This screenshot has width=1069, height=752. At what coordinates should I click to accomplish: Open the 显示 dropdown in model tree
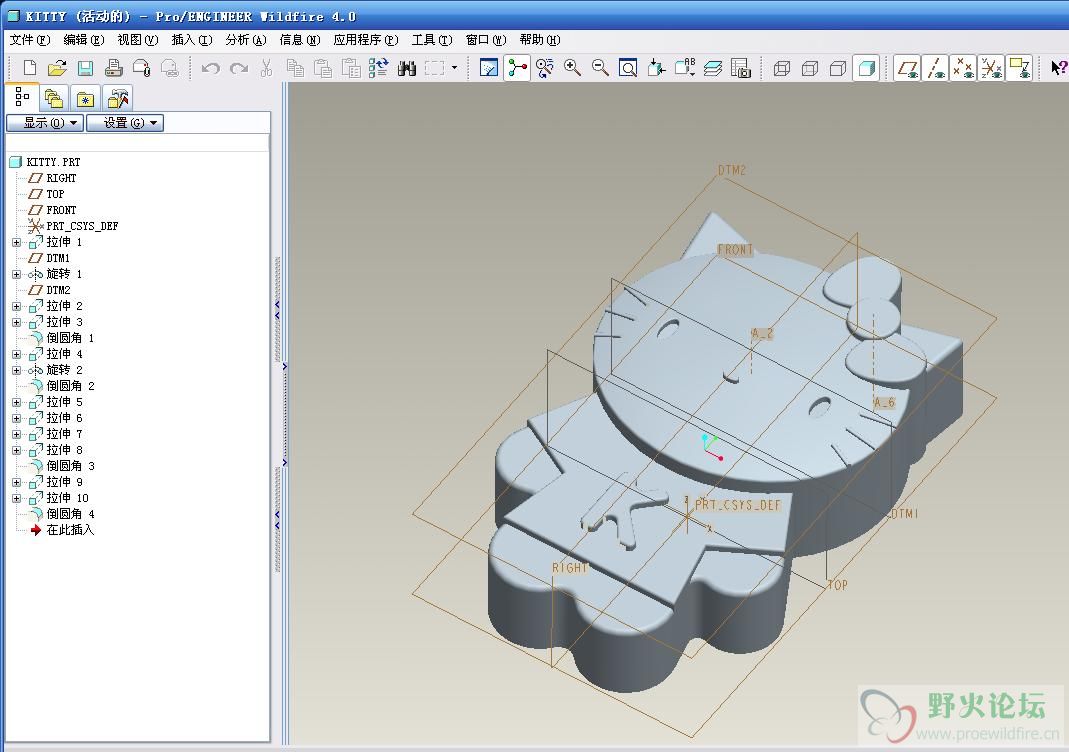45,123
